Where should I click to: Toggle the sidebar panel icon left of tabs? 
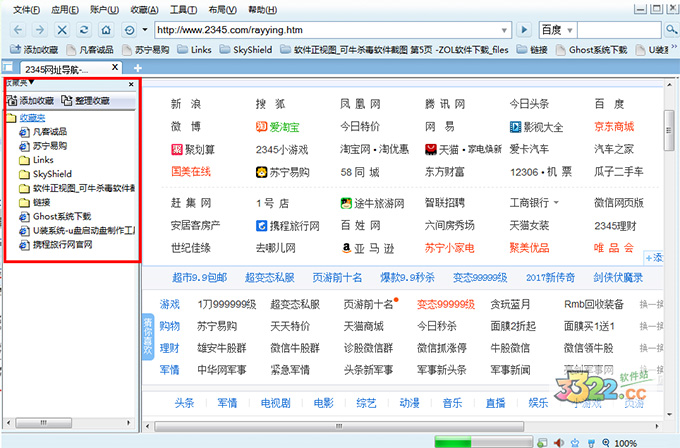pyautogui.click(x=8, y=67)
